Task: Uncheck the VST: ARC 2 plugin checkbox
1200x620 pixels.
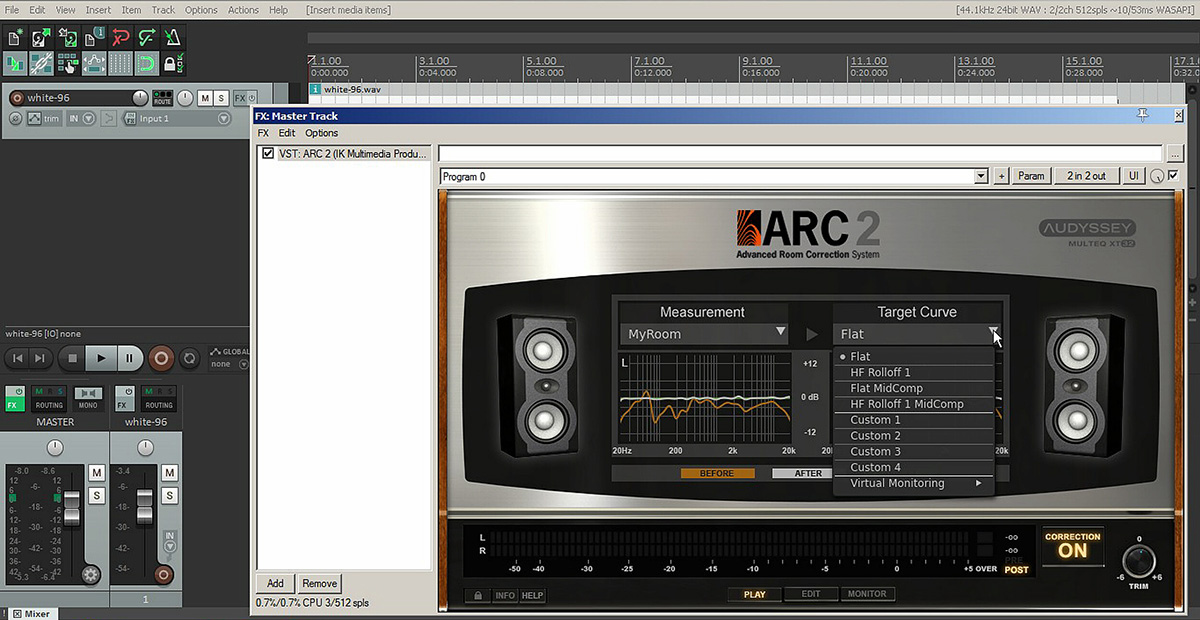Action: click(x=268, y=153)
